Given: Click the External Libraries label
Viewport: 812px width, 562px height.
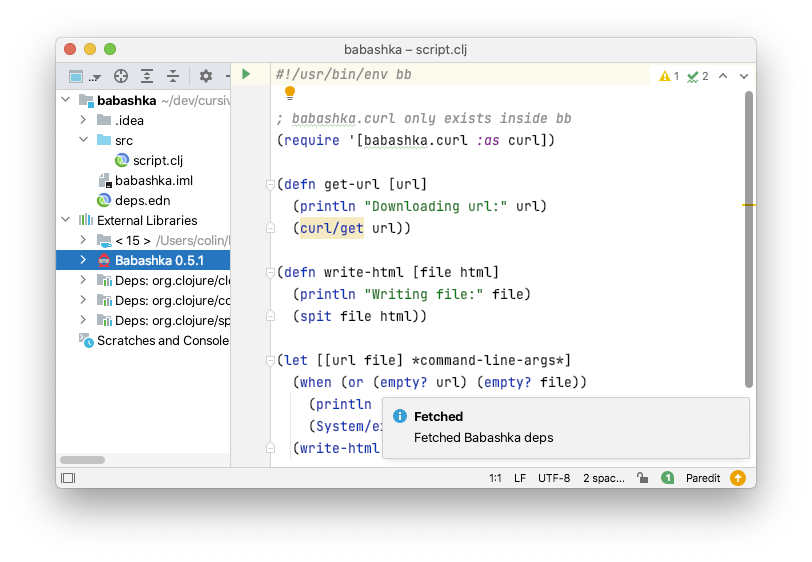Looking at the screenshot, I should 147,221.
